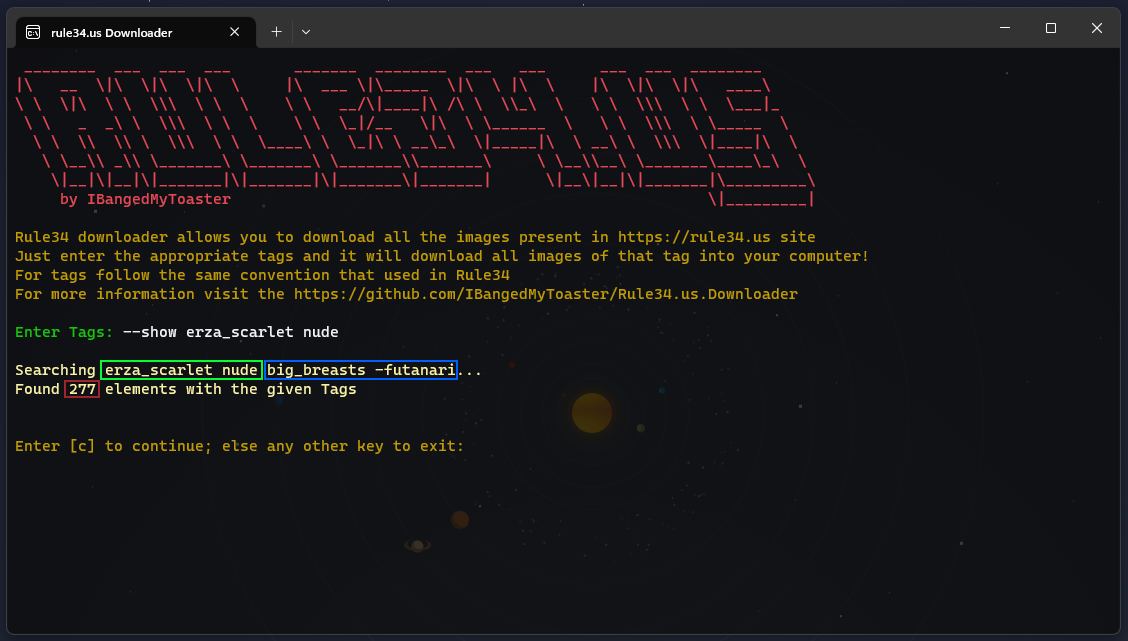Viewport: 1128px width, 641px height.
Task: Click the minimize icon of the terminal window
Action: (1004, 27)
